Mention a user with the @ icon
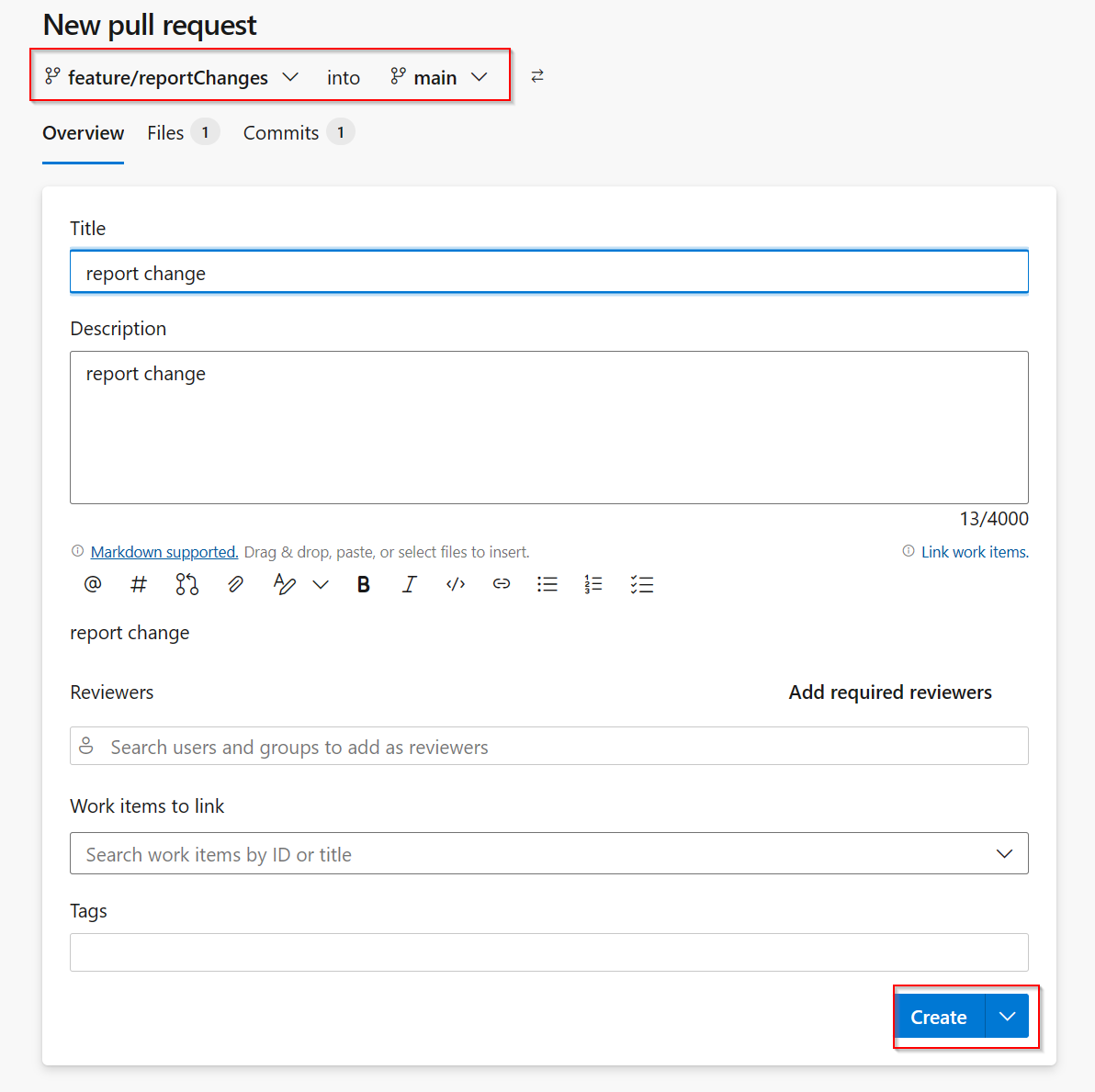Image resolution: width=1095 pixels, height=1092 pixels. (x=92, y=584)
